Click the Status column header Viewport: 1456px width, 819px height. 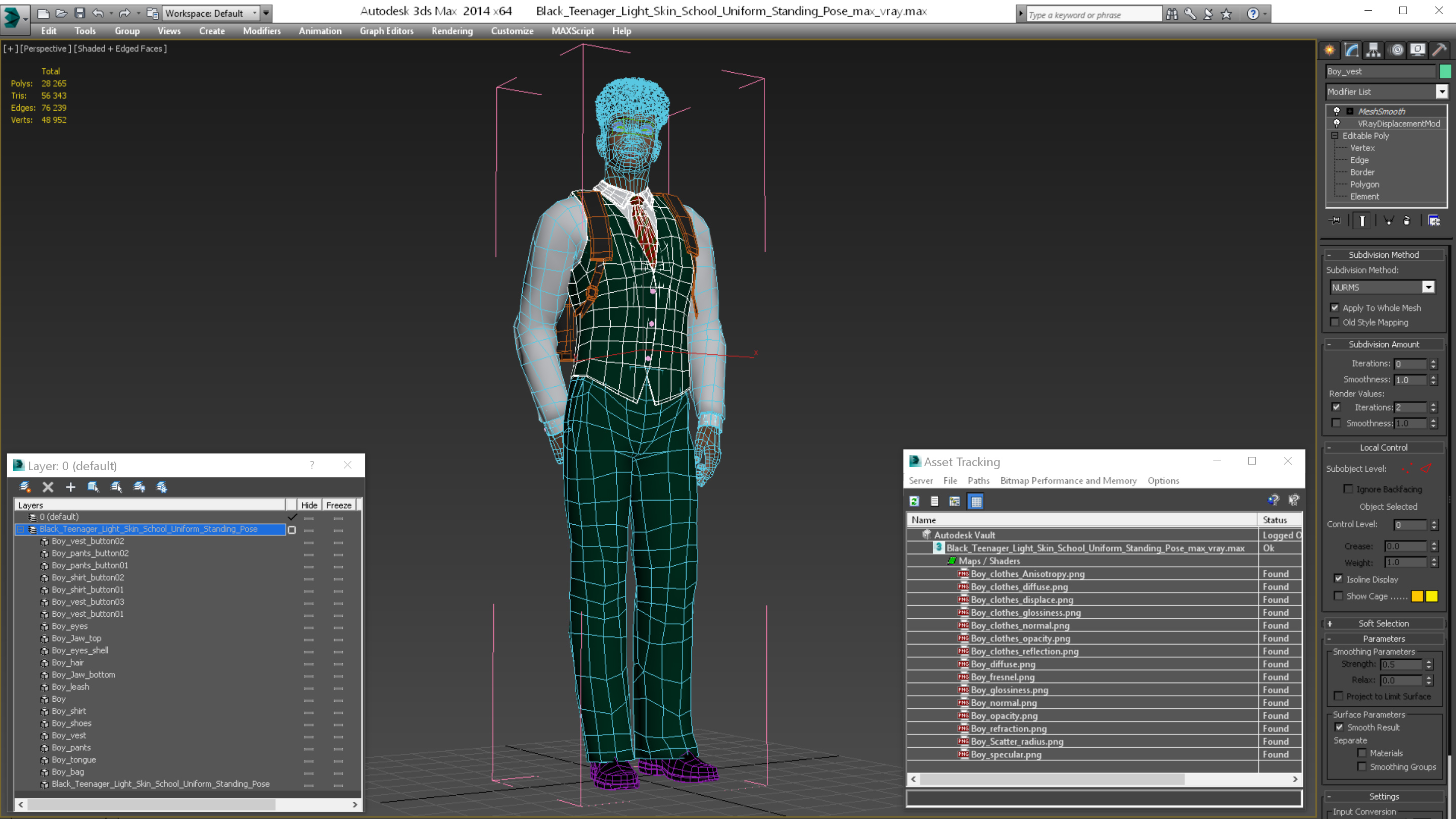point(1280,520)
